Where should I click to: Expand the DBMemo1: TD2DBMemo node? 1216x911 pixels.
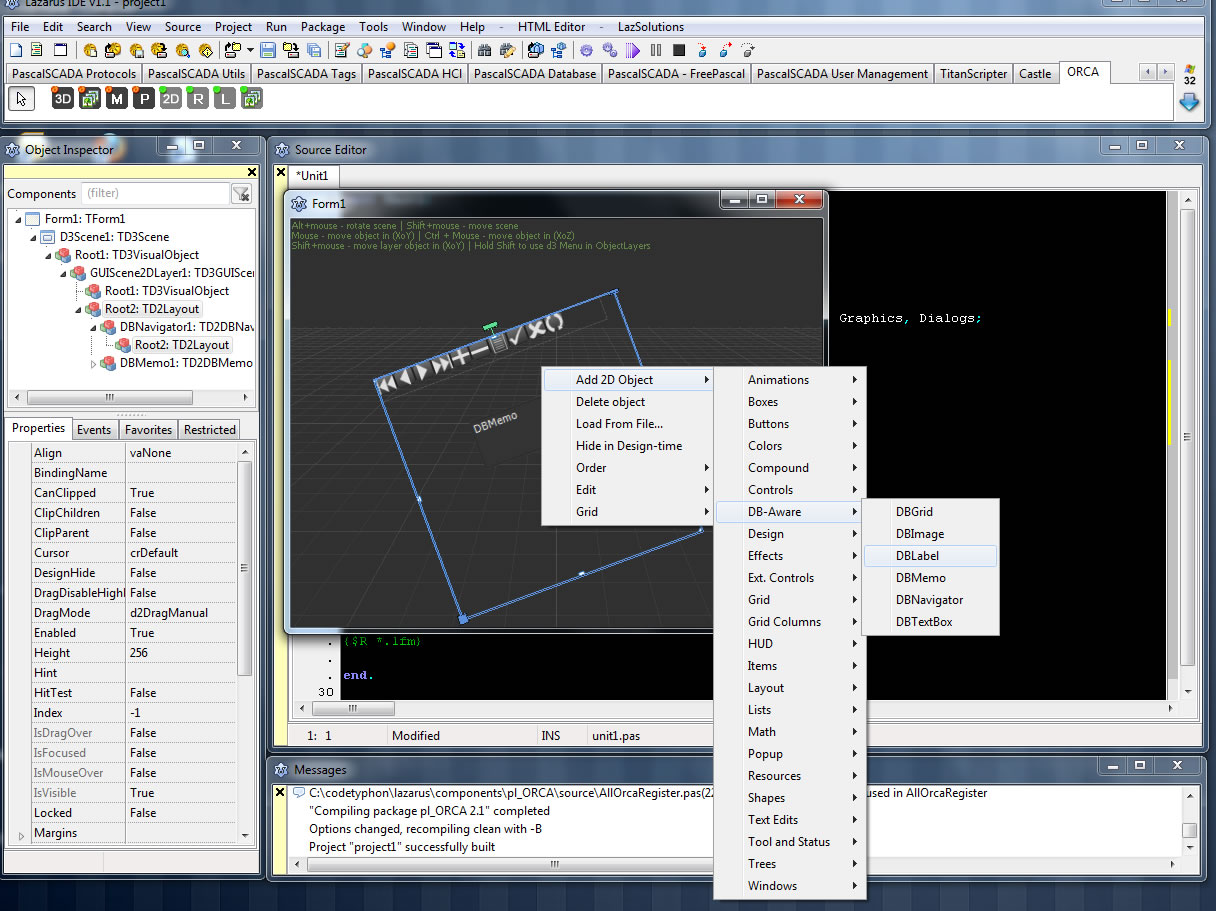(x=94, y=363)
